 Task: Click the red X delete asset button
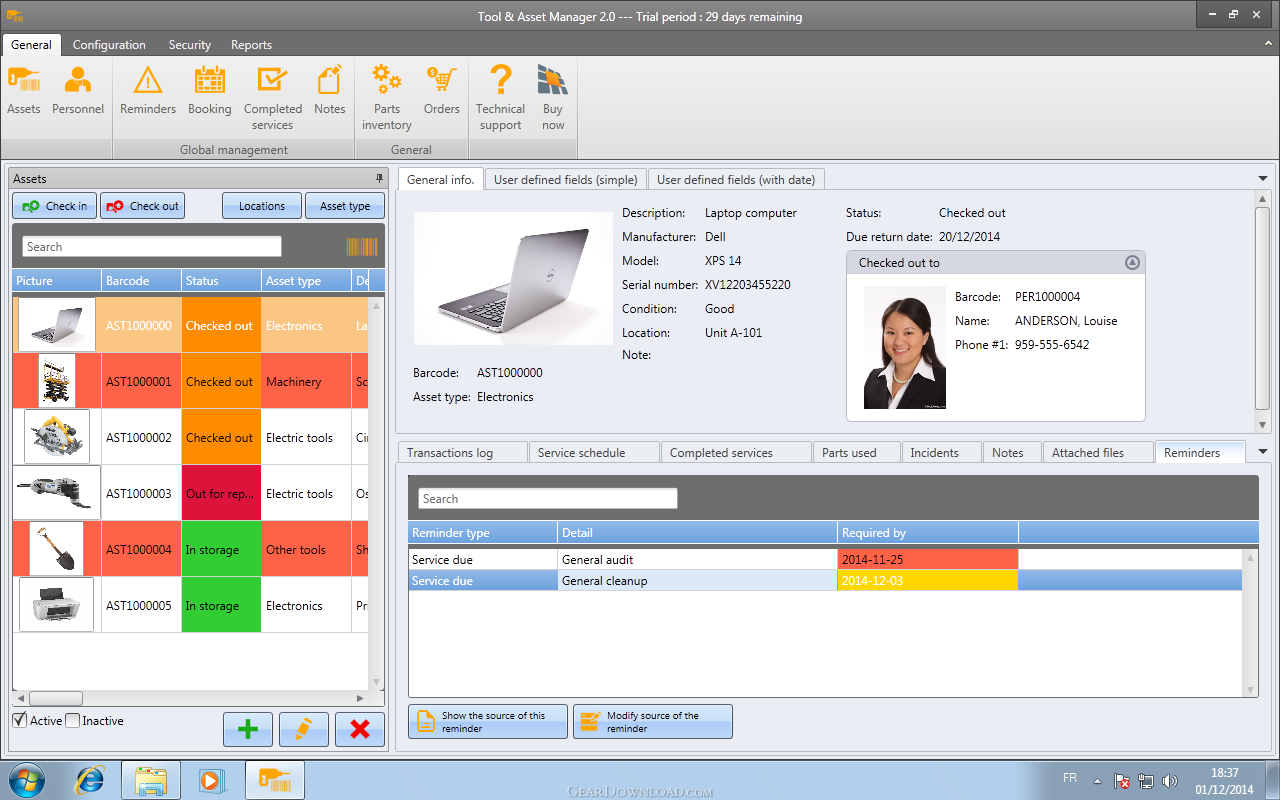click(360, 729)
